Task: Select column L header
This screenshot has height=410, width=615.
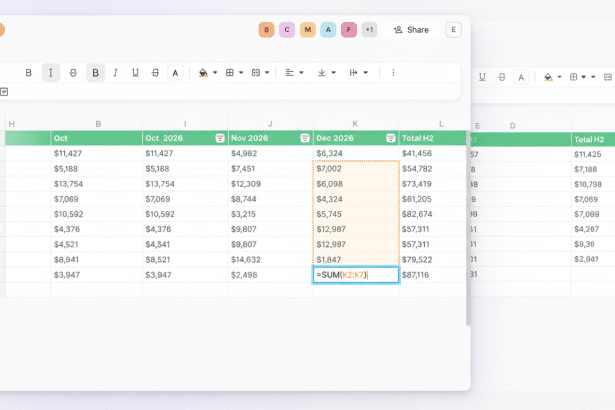Action: 441,124
